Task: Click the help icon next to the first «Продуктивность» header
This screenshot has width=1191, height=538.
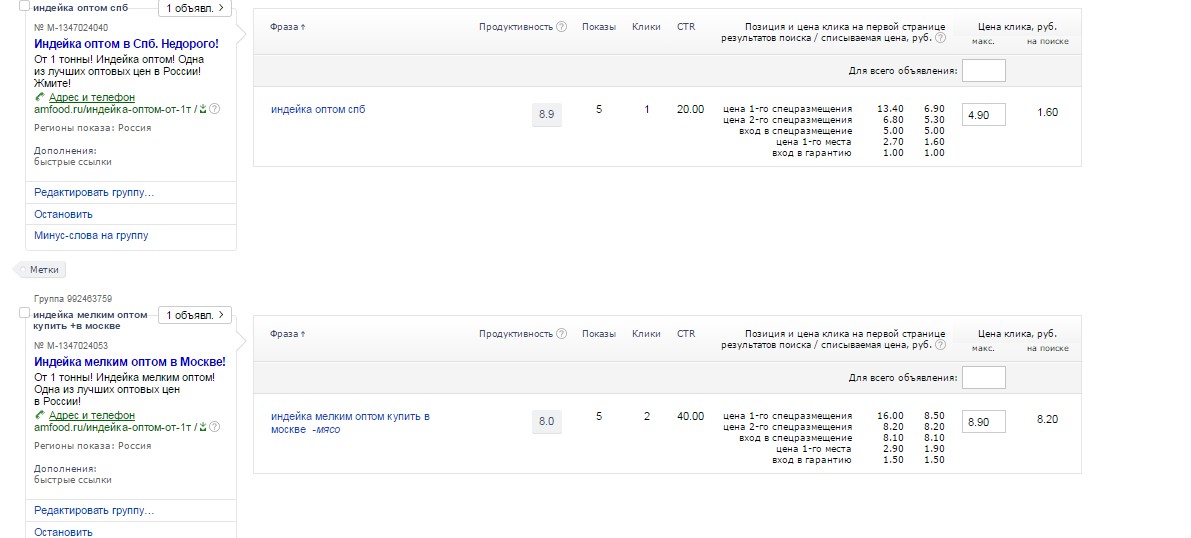Action: 561,27
